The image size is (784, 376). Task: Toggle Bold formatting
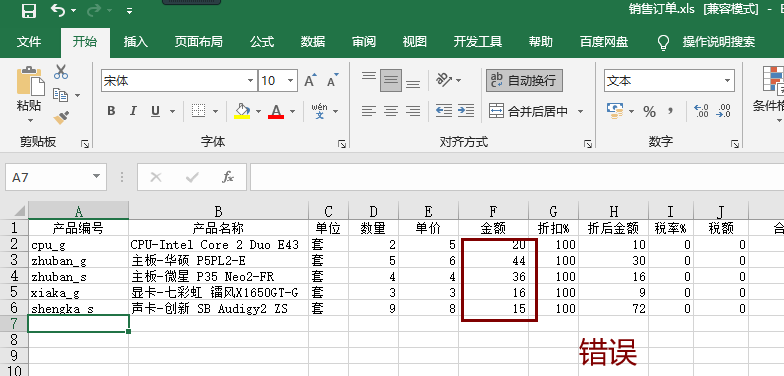tap(111, 111)
